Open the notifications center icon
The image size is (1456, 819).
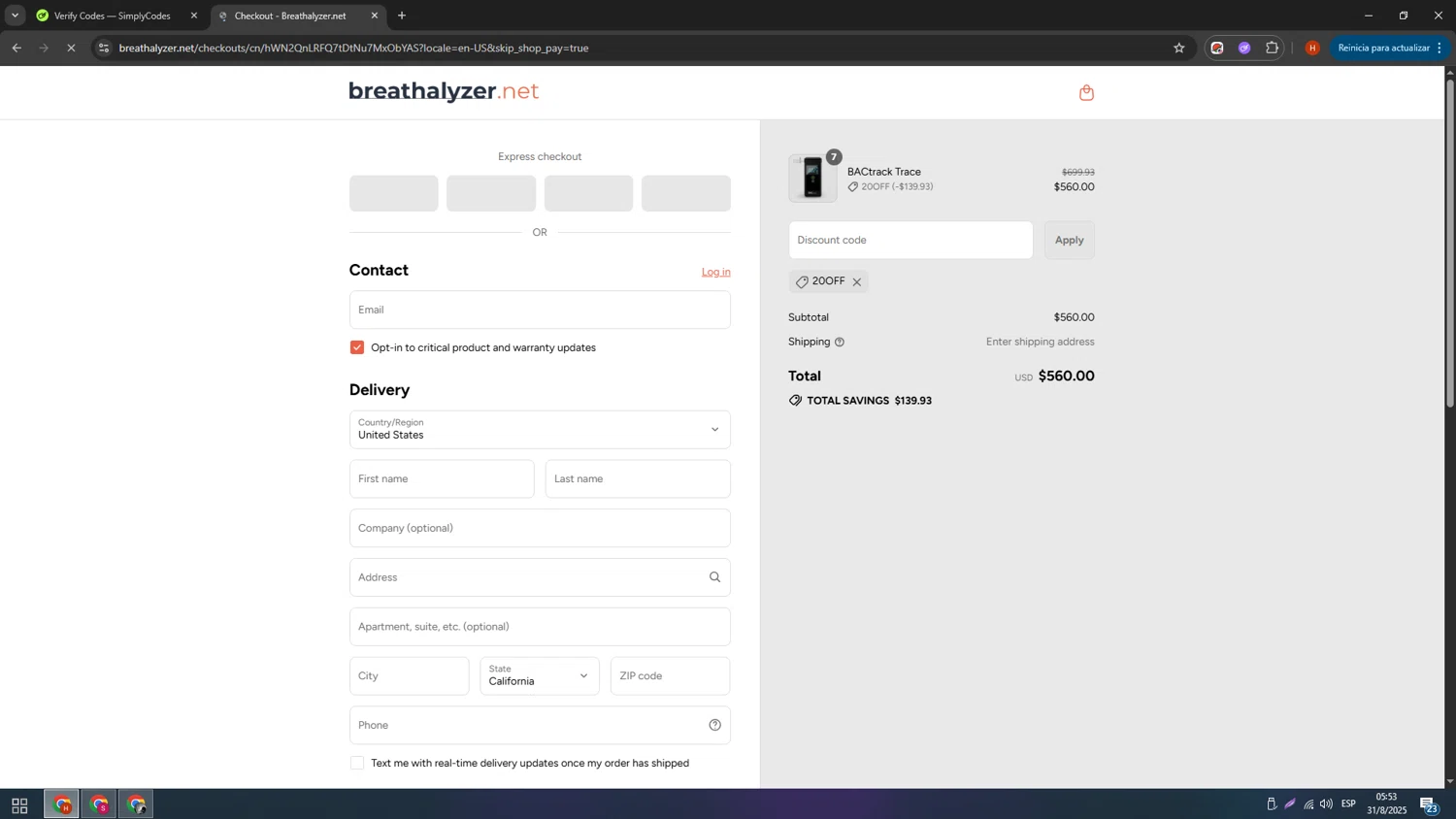tap(1429, 804)
